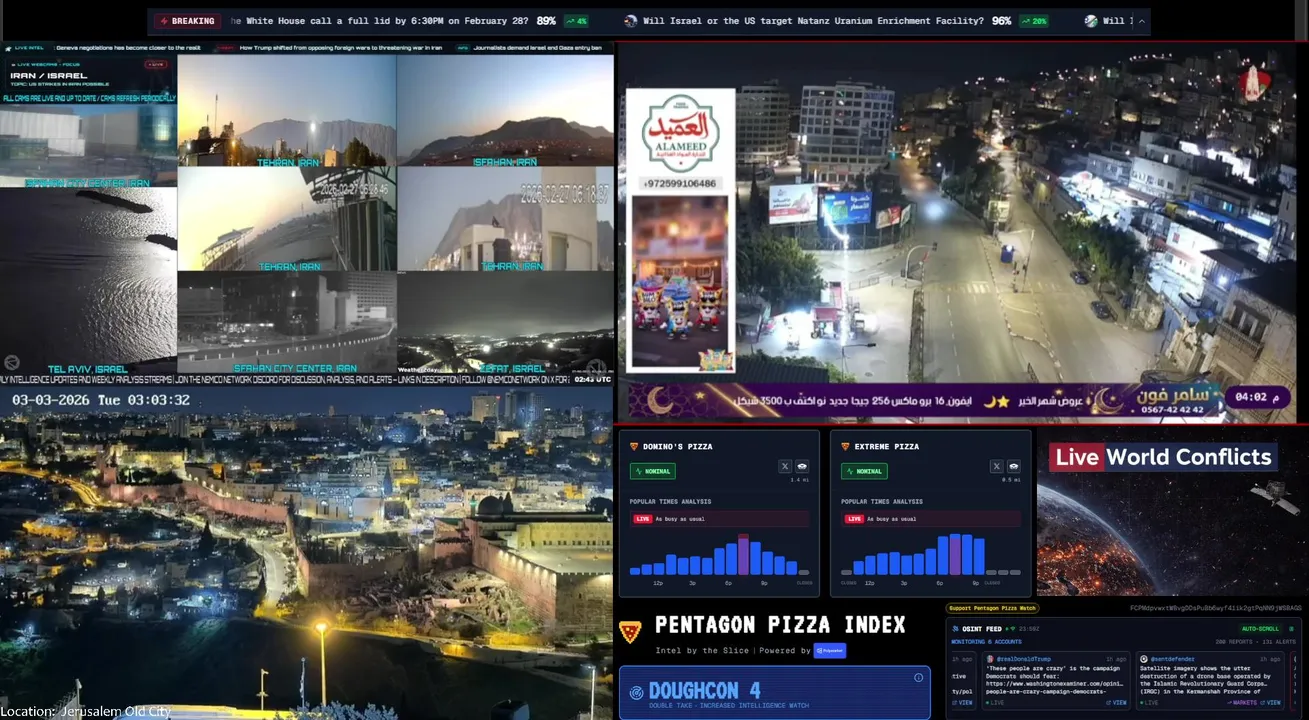This screenshot has width=1309, height=720.
Task: Collapse the top market ticker with the chevron
Action: tap(1142, 21)
